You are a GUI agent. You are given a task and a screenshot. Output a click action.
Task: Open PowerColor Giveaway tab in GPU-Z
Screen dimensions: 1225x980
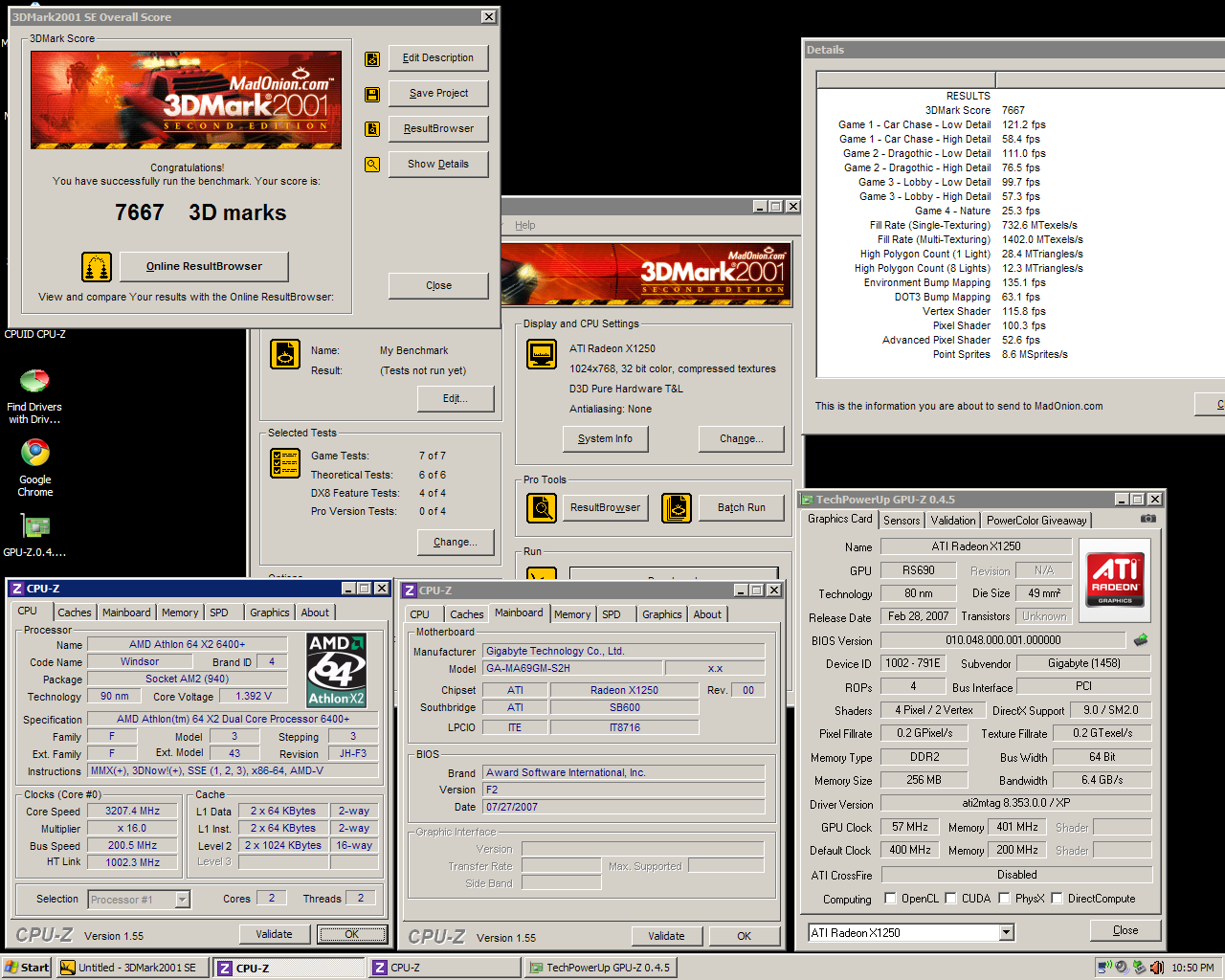point(1036,521)
